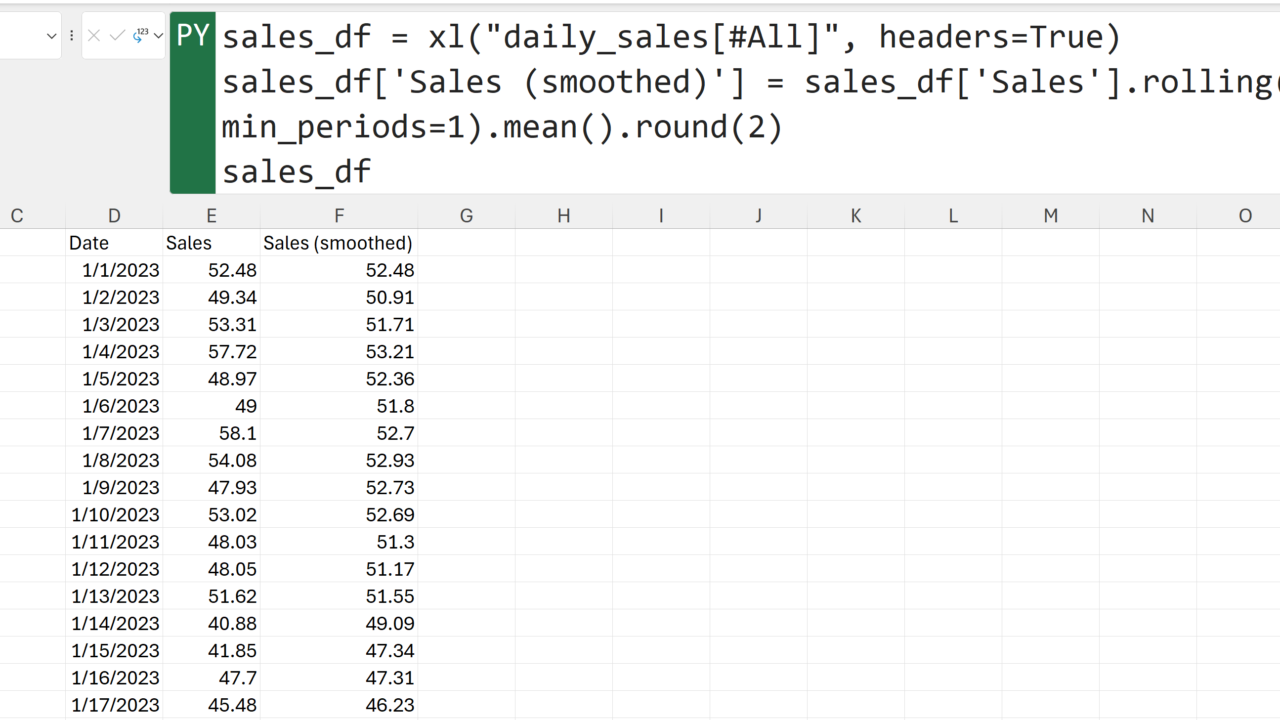Select the smoothed value 47.31 cell

tap(338, 678)
